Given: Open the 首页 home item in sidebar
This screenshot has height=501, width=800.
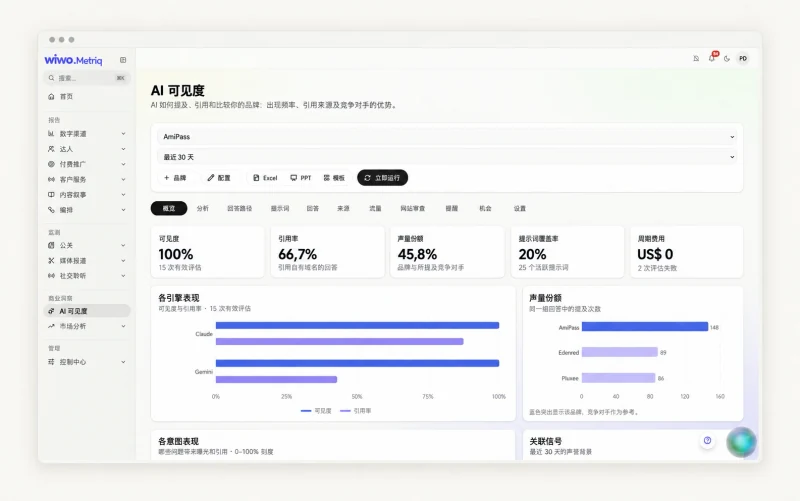Looking at the screenshot, I should coord(86,96).
